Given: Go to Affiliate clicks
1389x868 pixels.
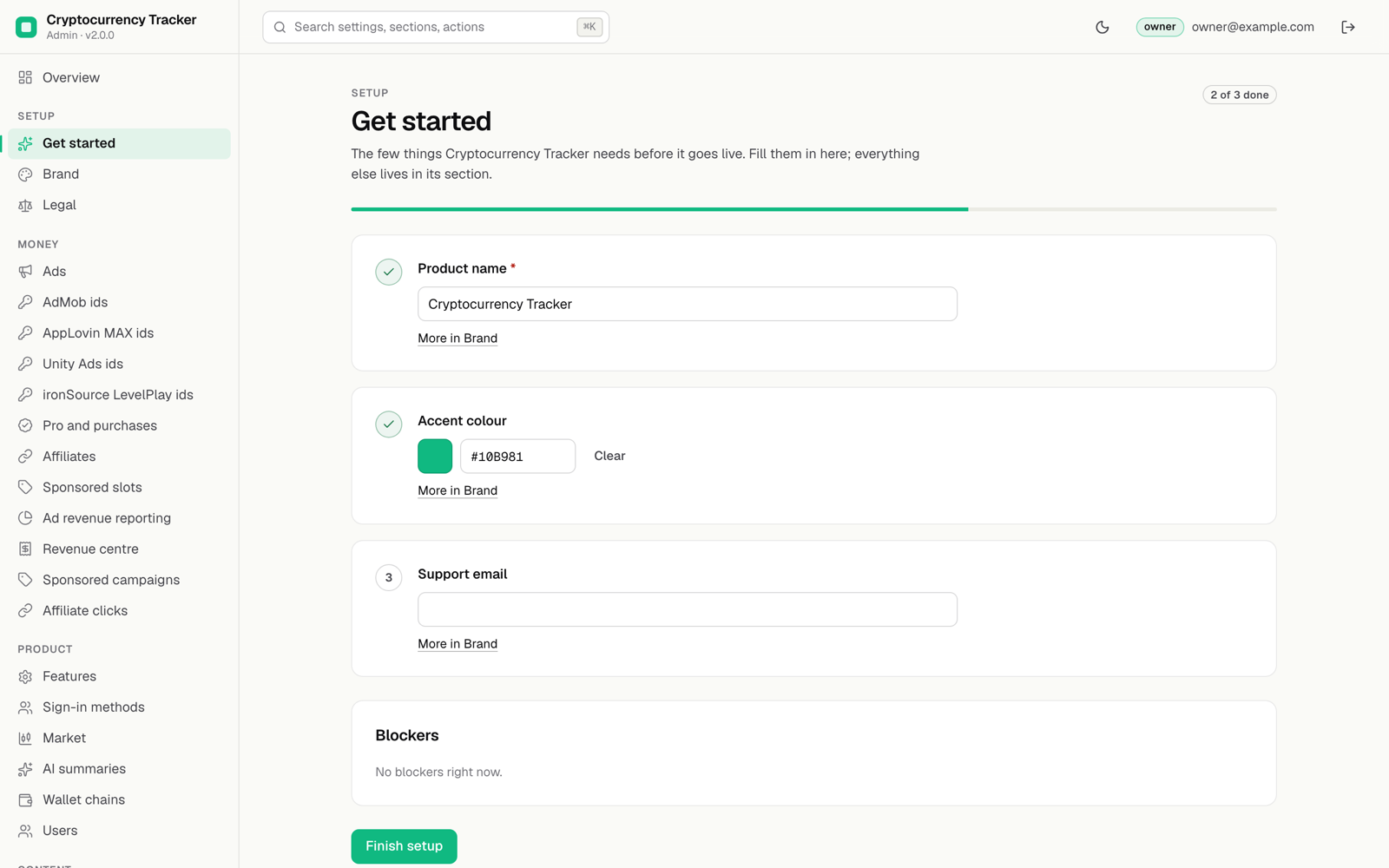Looking at the screenshot, I should click(x=120, y=610).
